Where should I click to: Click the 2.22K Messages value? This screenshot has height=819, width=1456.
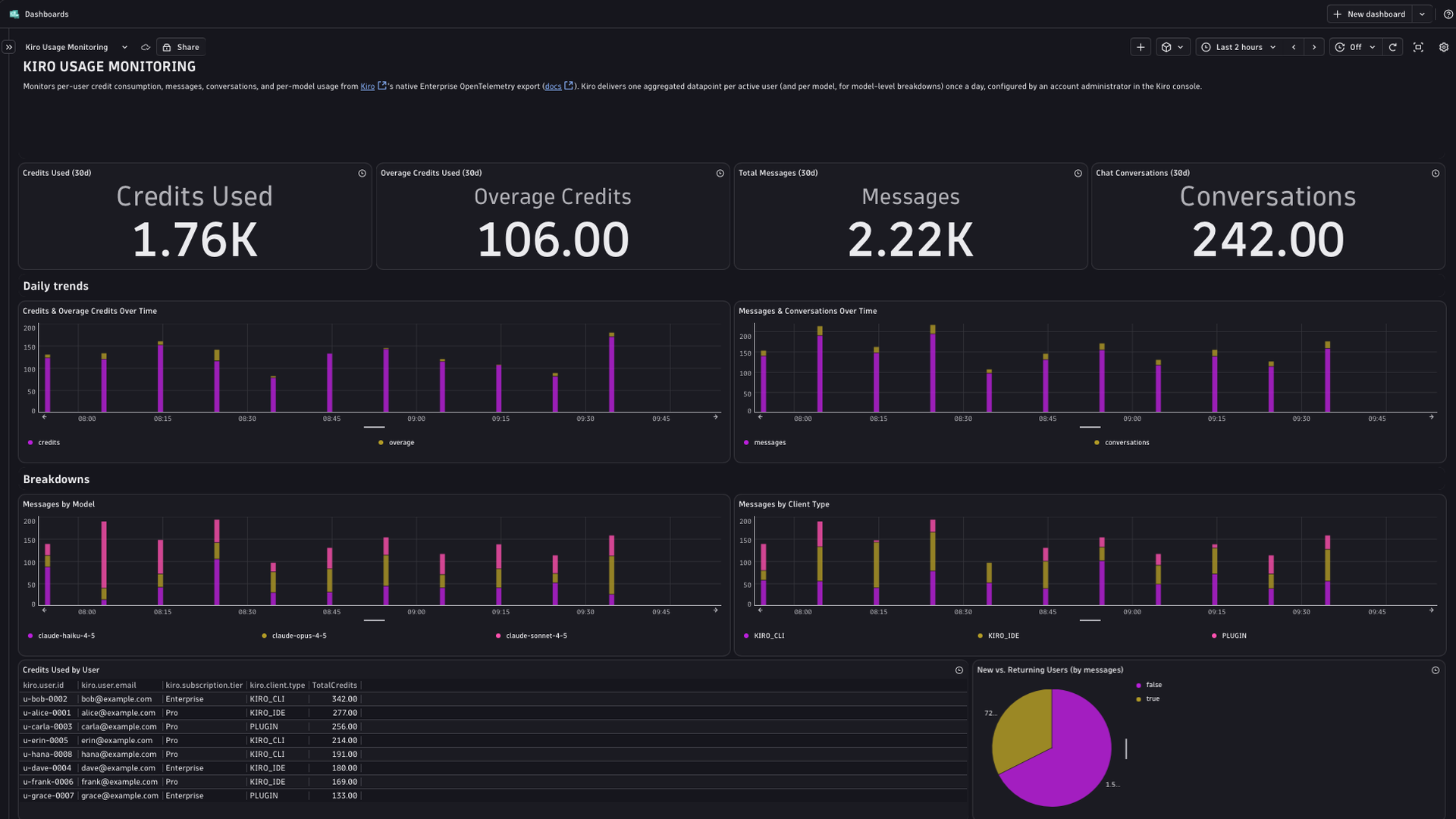coord(910,240)
